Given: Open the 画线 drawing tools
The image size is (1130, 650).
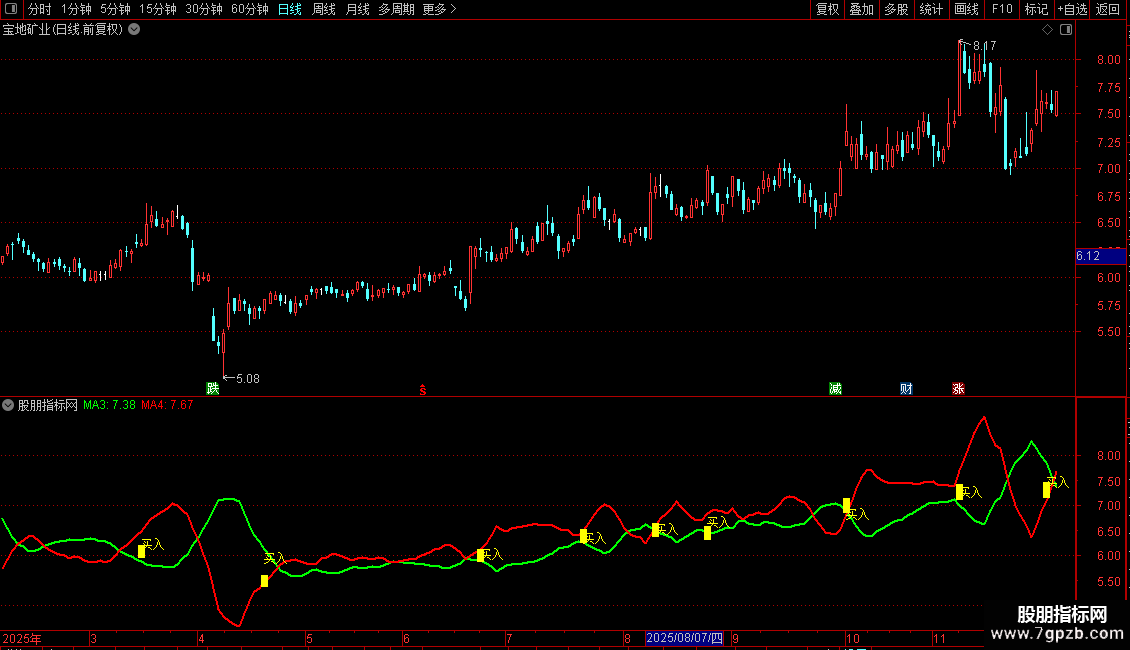Looking at the screenshot, I should point(966,9).
